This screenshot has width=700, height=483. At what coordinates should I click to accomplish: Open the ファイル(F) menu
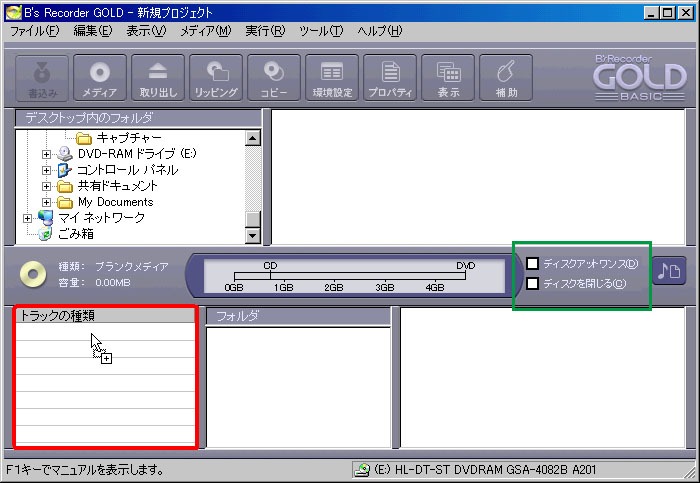coord(34,31)
